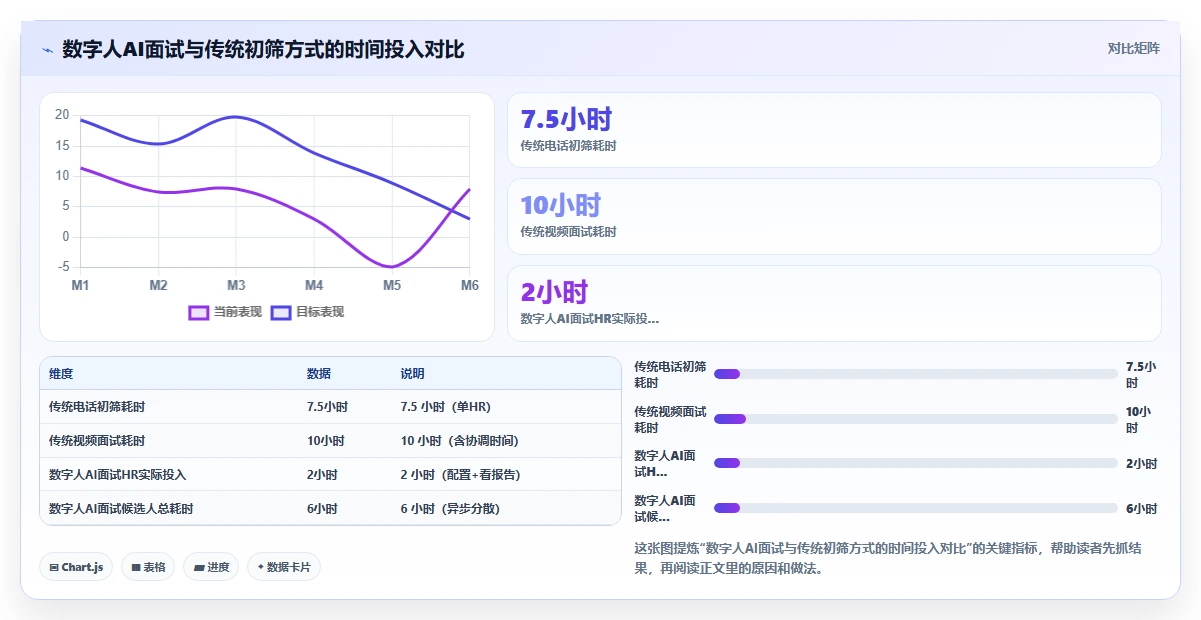Click the purple 当前表现 legend swatch
Viewport: 1201px width, 620px height.
[199, 312]
